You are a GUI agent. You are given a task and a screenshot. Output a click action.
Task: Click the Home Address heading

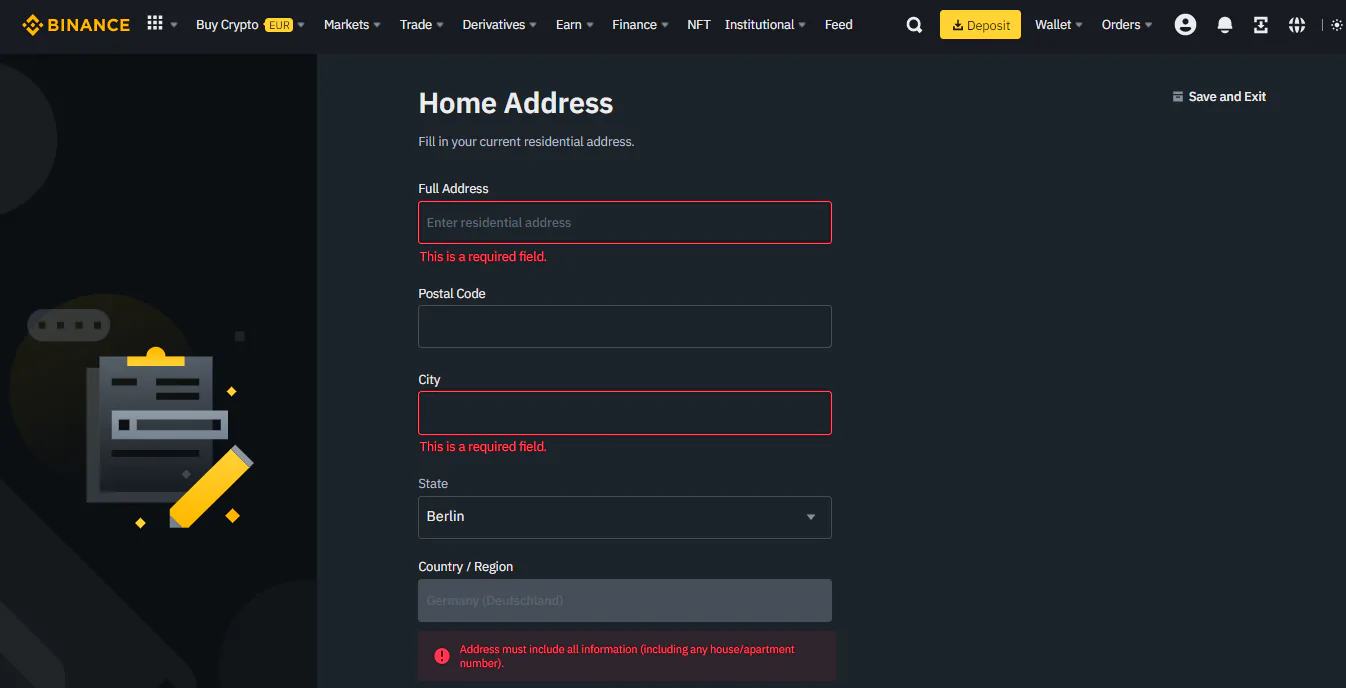click(516, 103)
